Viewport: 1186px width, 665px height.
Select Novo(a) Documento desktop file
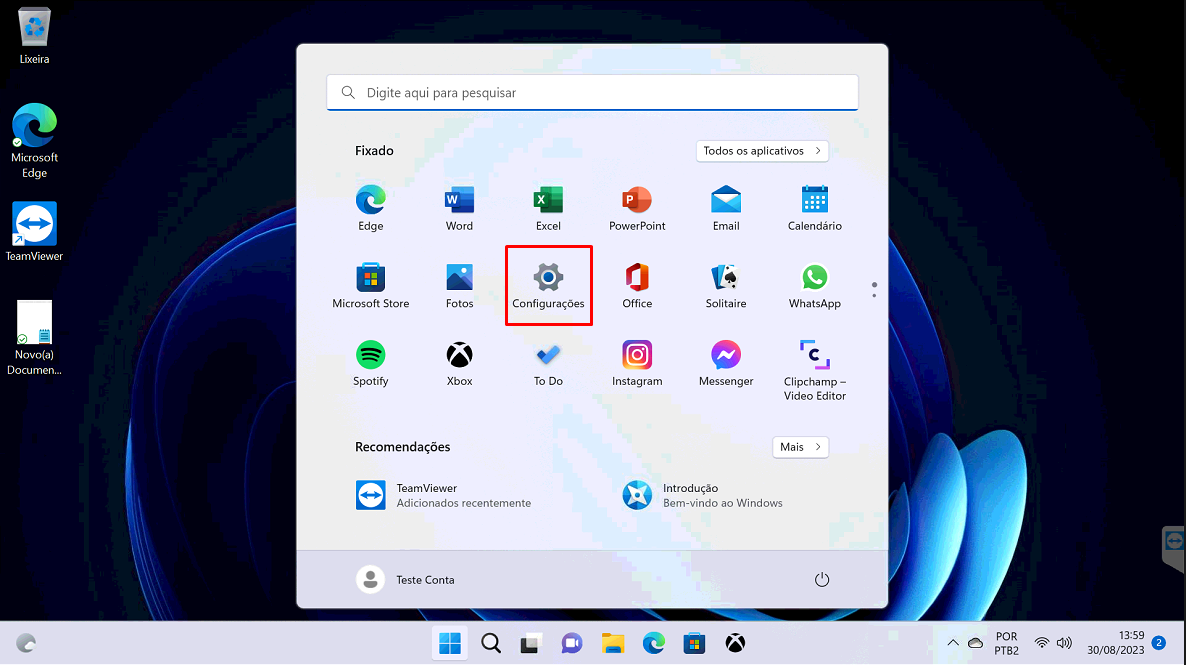(x=34, y=337)
